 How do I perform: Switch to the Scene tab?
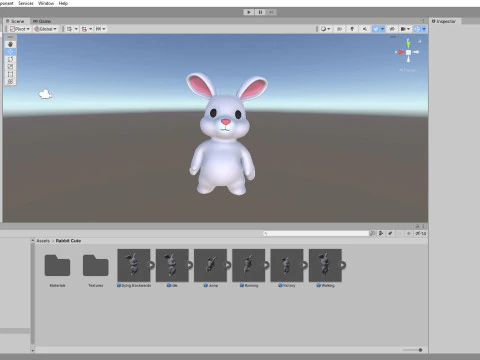pyautogui.click(x=16, y=21)
